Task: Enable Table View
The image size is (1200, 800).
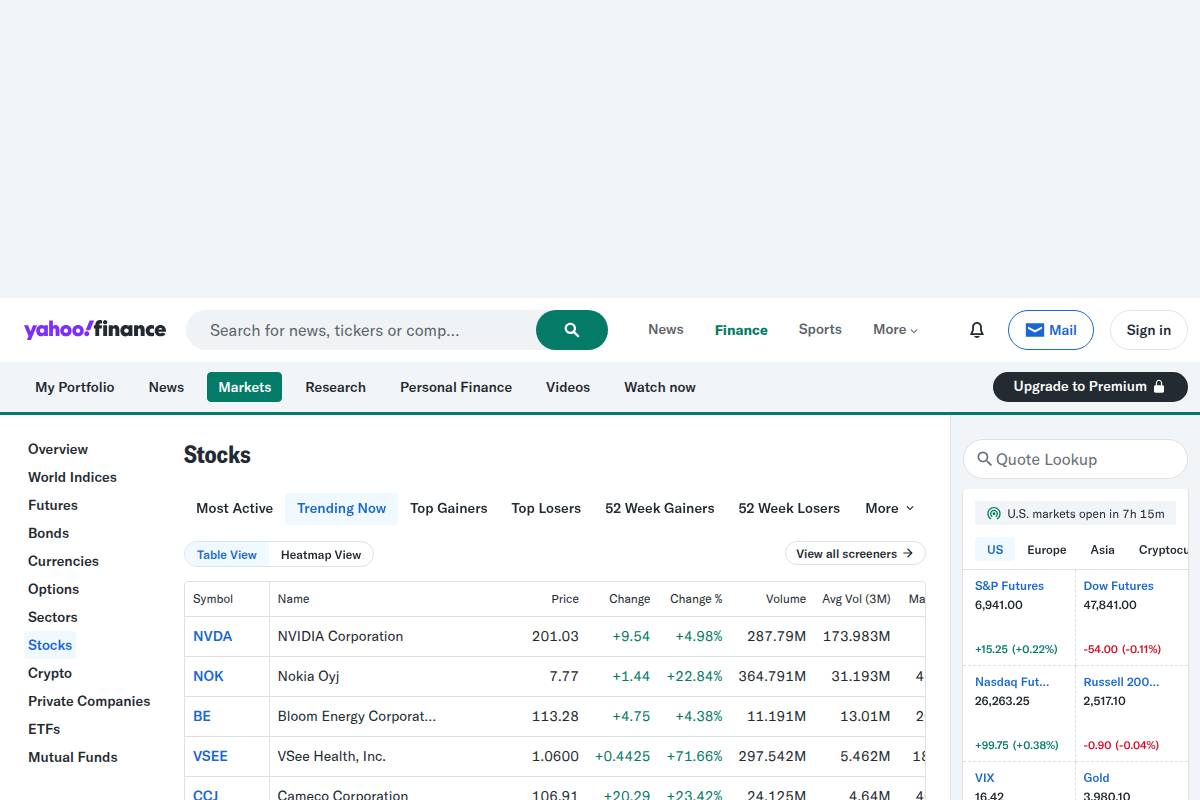Action: pos(226,554)
